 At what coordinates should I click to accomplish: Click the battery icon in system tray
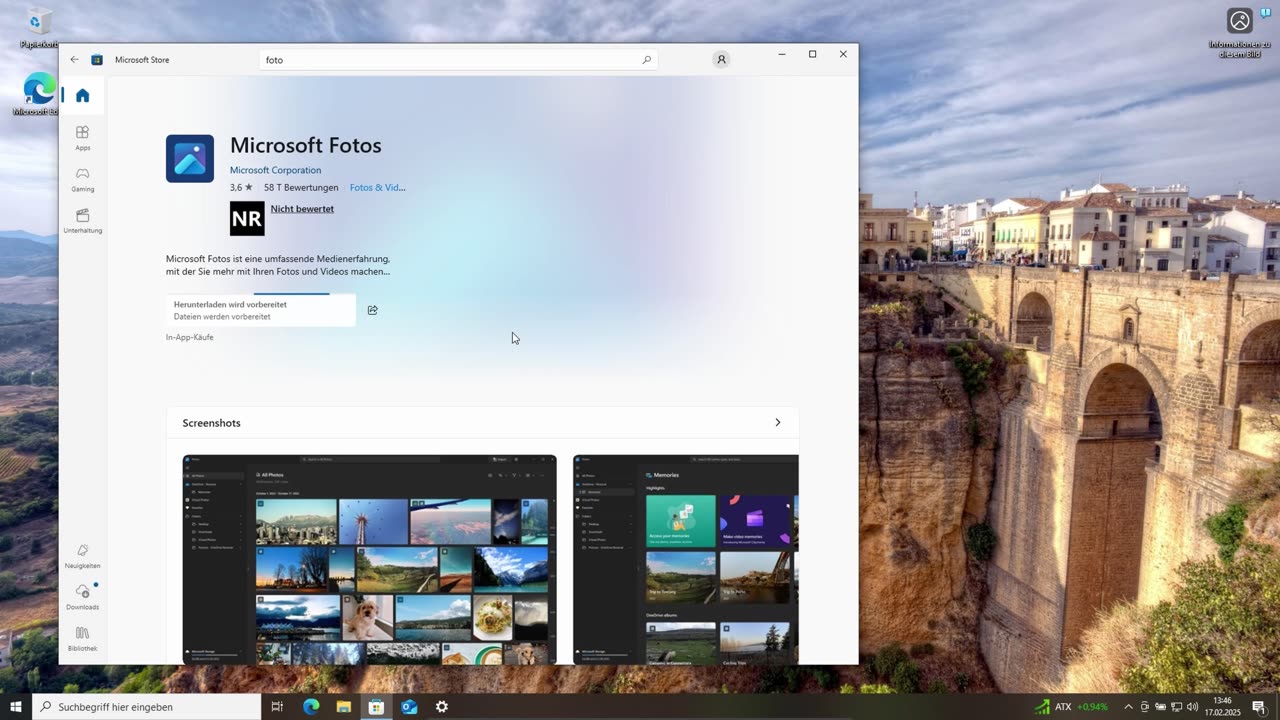(1160, 707)
